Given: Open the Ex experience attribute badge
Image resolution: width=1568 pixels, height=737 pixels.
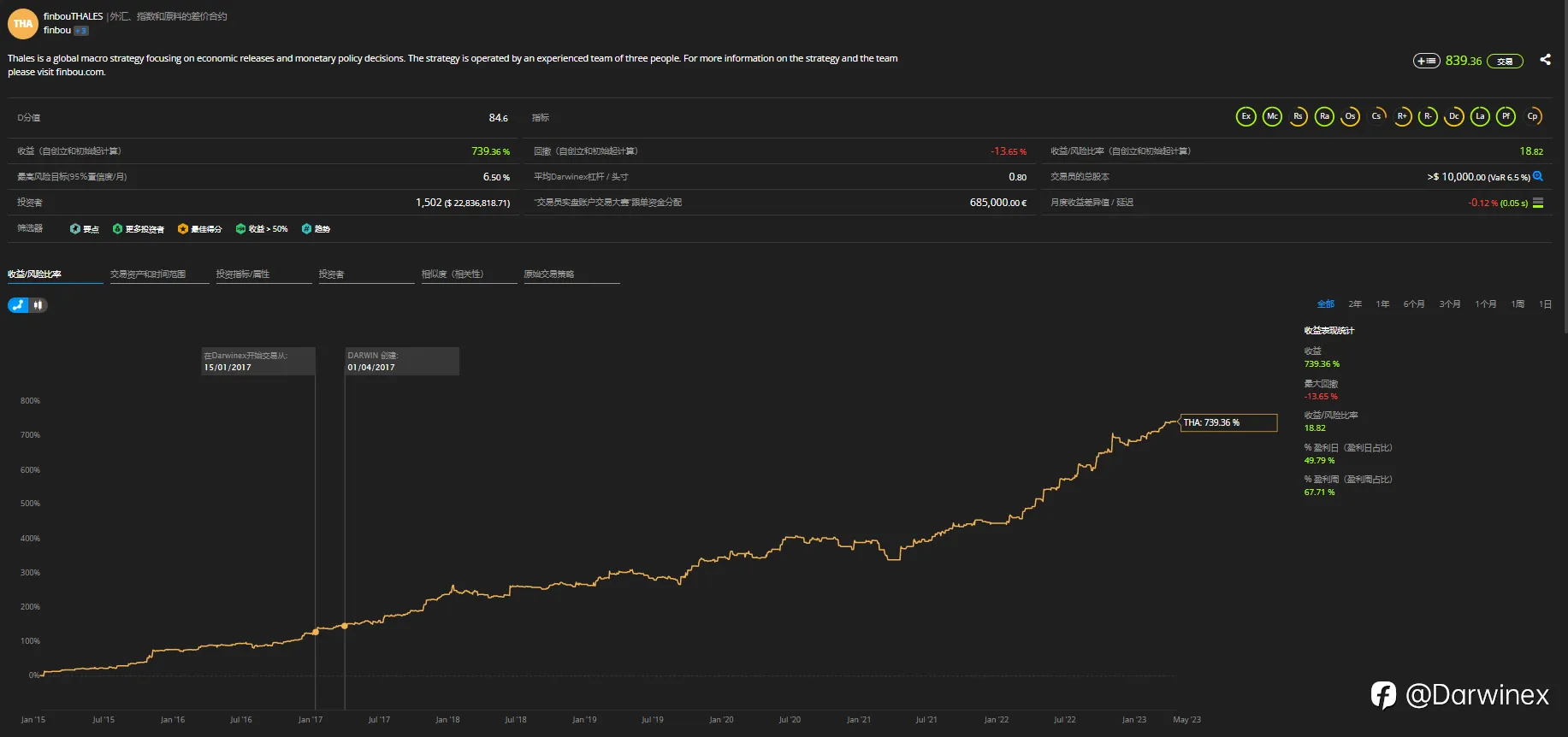Looking at the screenshot, I should point(1246,116).
